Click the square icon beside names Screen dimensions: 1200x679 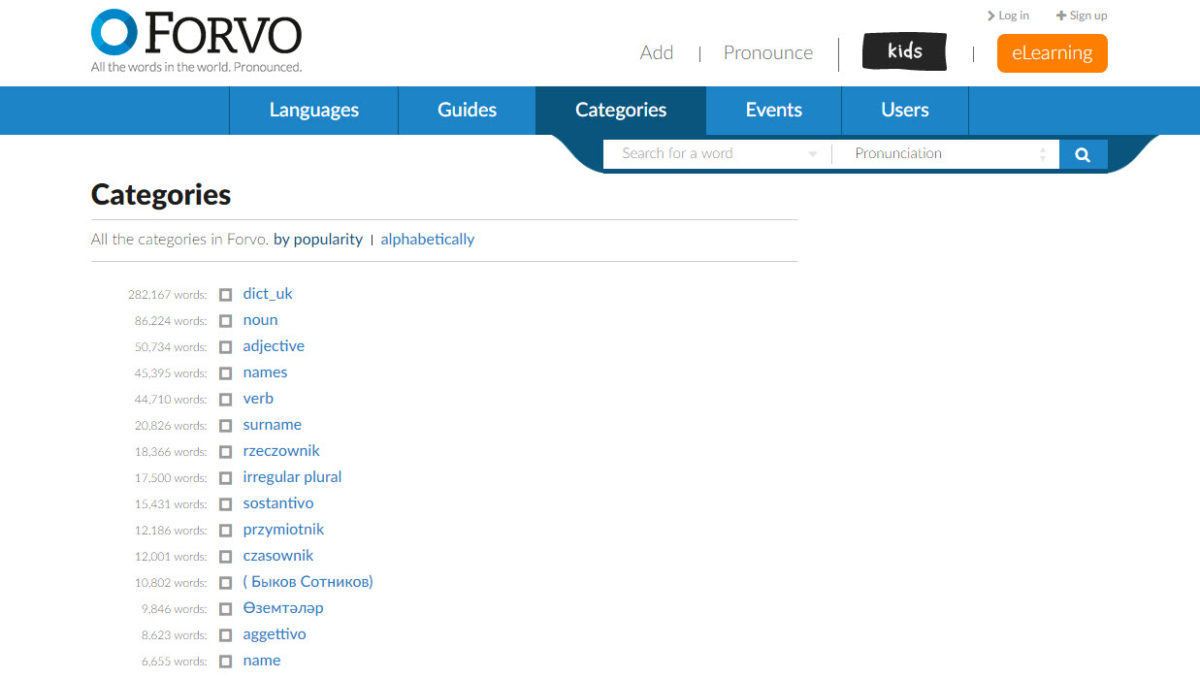coord(225,373)
